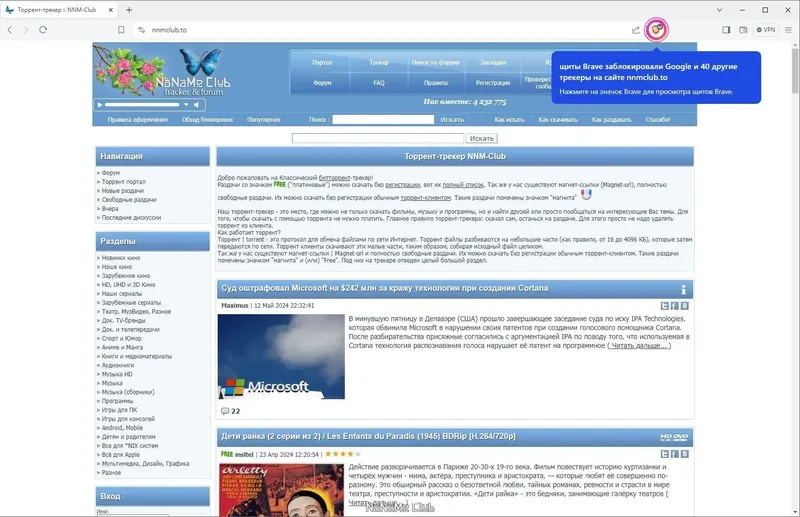This screenshot has width=800, height=517.
Task: Open Последние дискуссии navigation link
Action: click(x=131, y=217)
